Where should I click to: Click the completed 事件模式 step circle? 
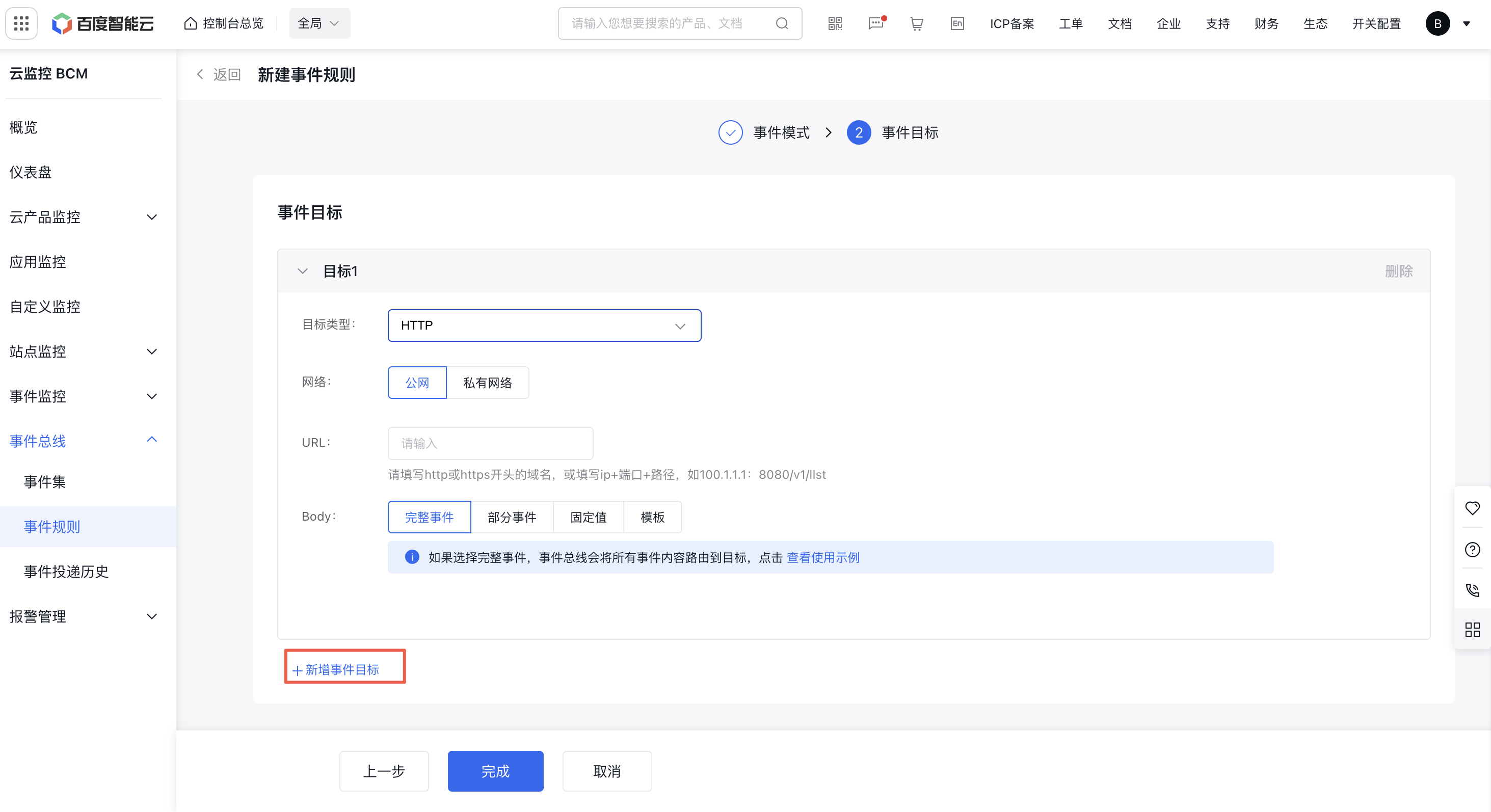730,132
